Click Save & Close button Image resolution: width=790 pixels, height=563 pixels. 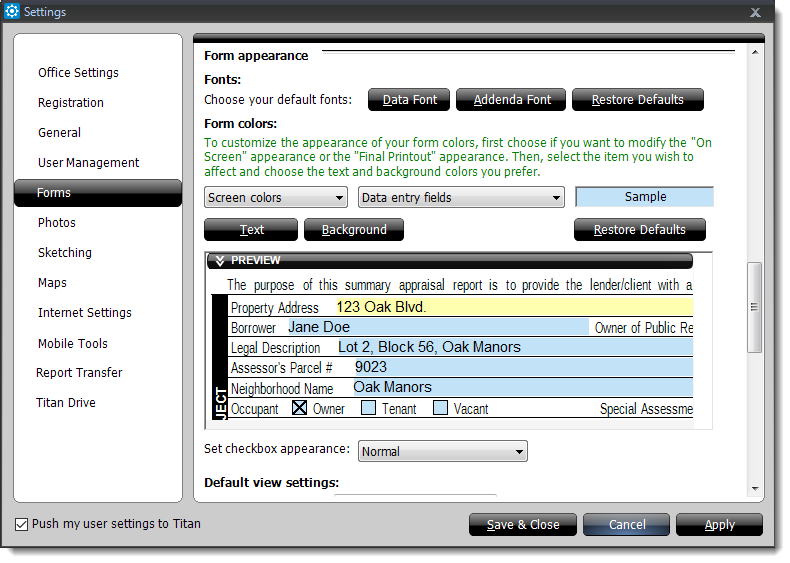(522, 525)
